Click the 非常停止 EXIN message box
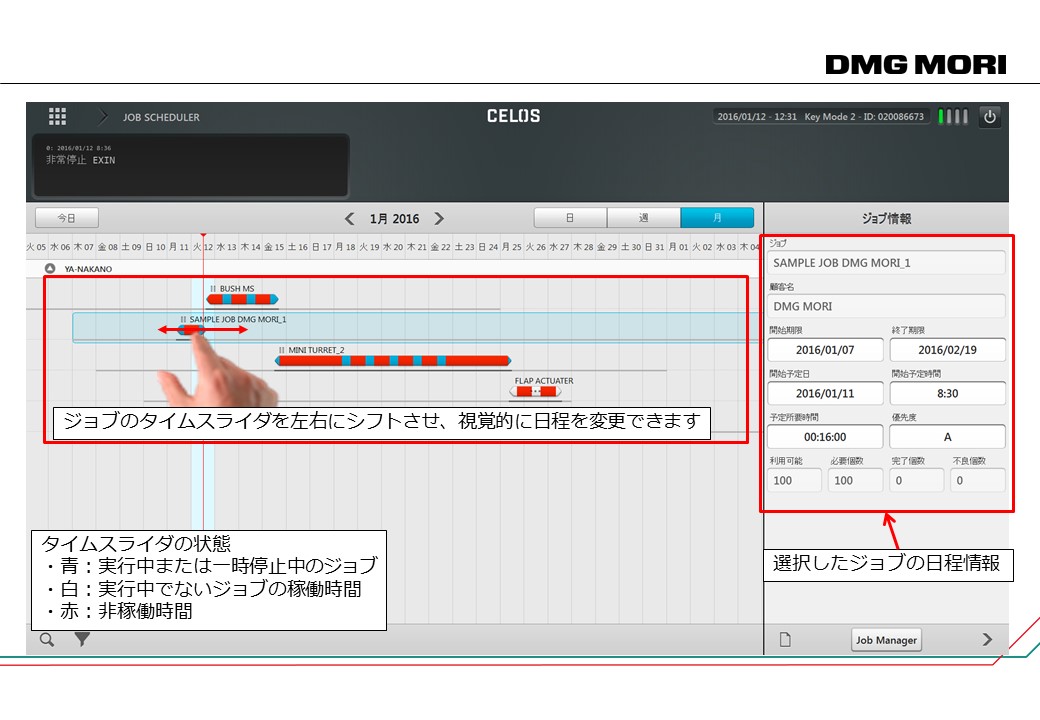Viewport: 1040px width, 720px height. tap(191, 165)
